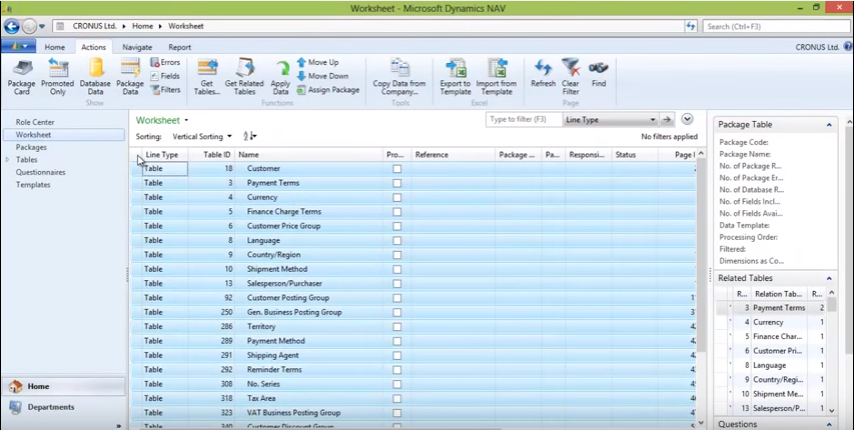Open the Vertical Sorting dropdown
Screen dimensions: 854x430
229,136
